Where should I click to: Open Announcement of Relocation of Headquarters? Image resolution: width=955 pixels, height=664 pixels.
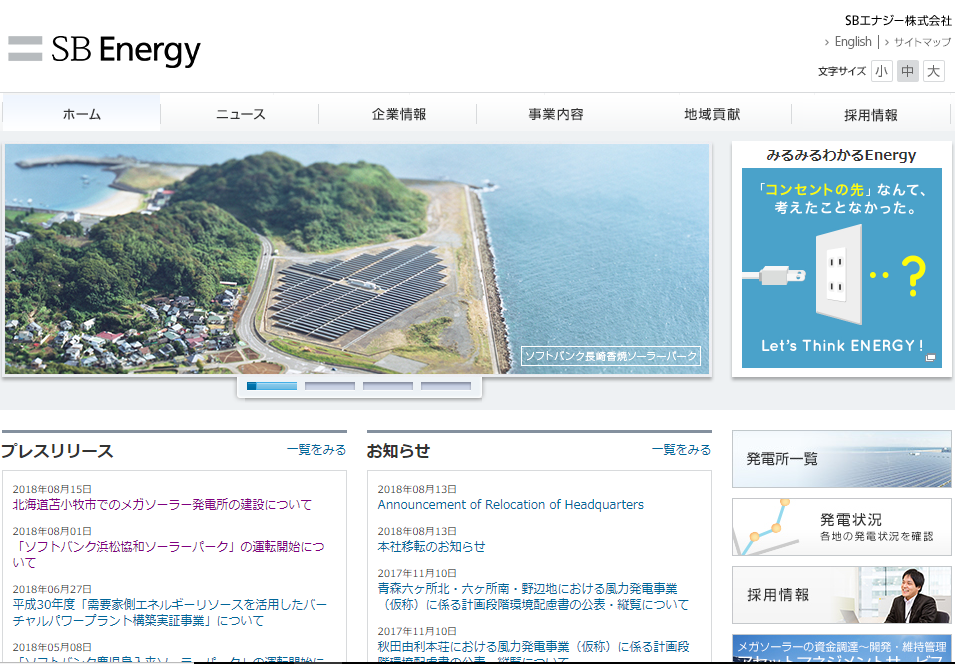(x=510, y=504)
